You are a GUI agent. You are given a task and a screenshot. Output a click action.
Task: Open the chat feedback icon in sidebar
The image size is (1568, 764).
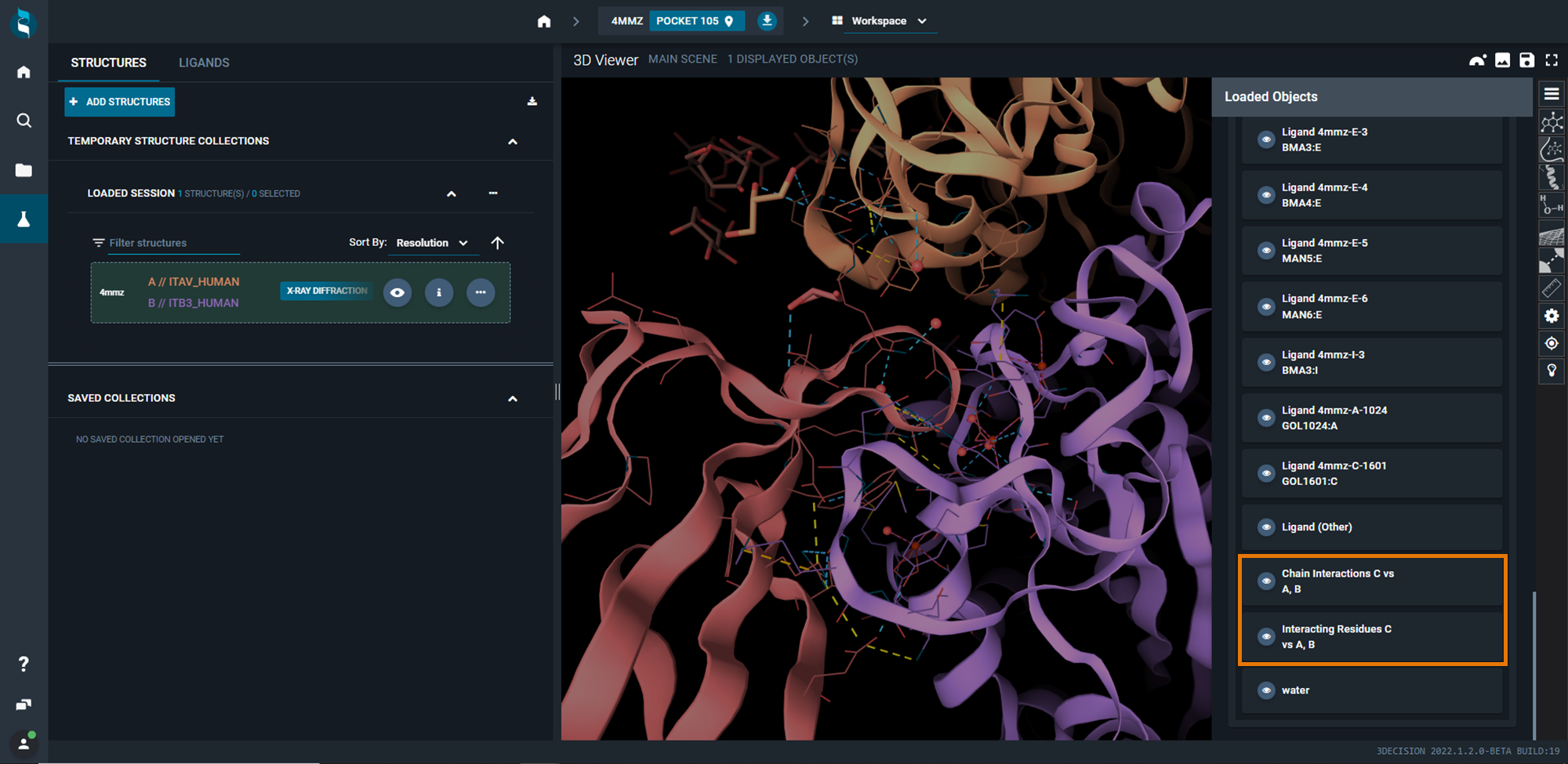click(x=24, y=704)
